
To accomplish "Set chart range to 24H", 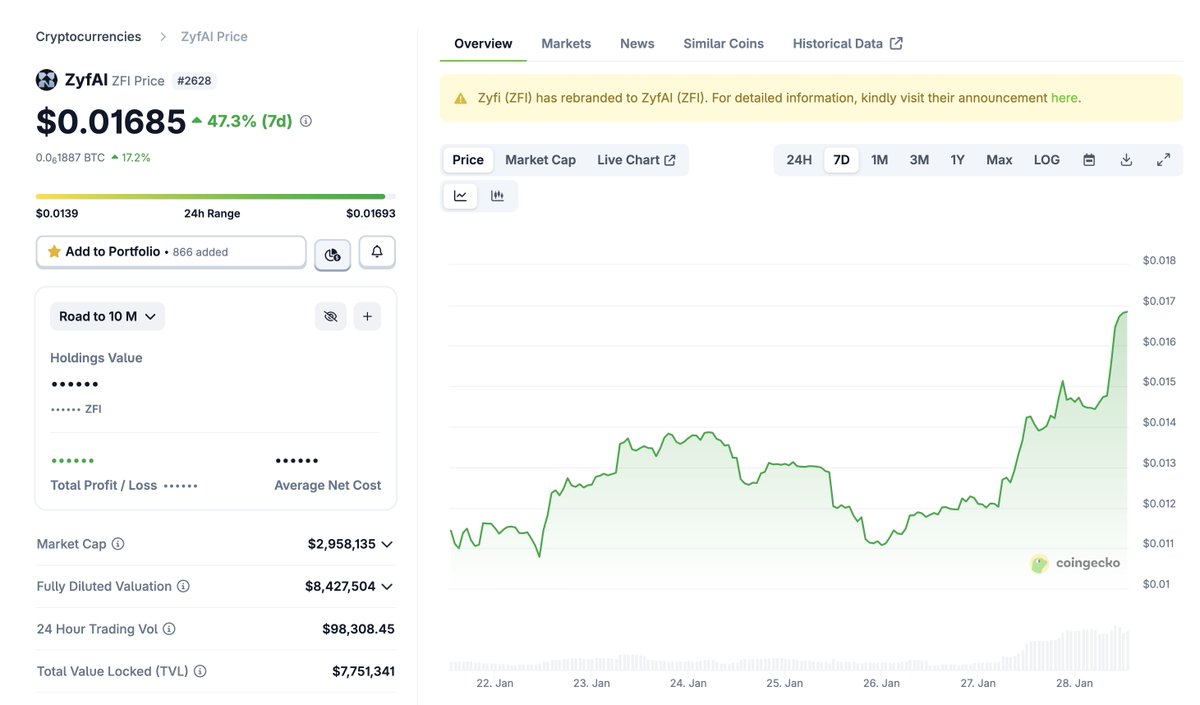I will click(x=799, y=160).
